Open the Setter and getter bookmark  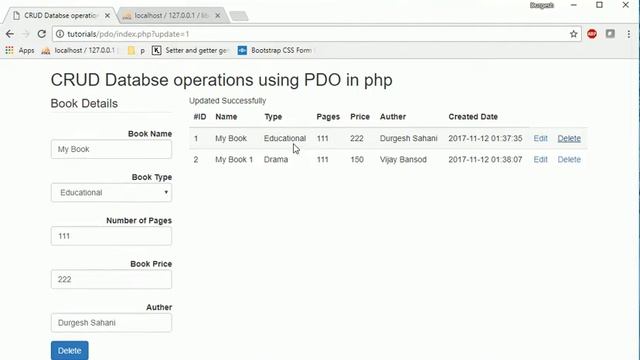point(189,50)
